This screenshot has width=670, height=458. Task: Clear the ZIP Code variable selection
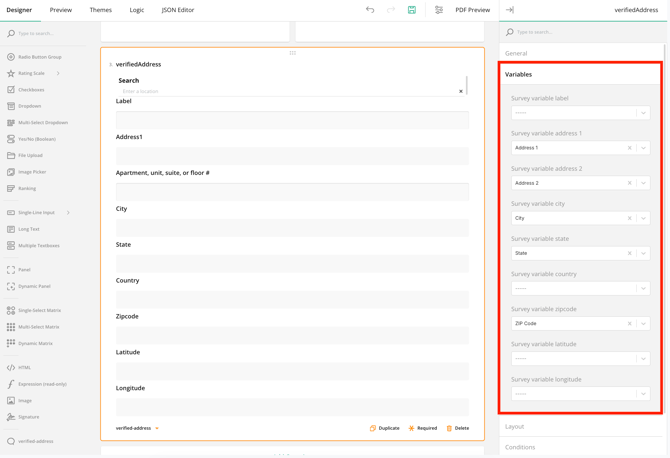(x=629, y=323)
